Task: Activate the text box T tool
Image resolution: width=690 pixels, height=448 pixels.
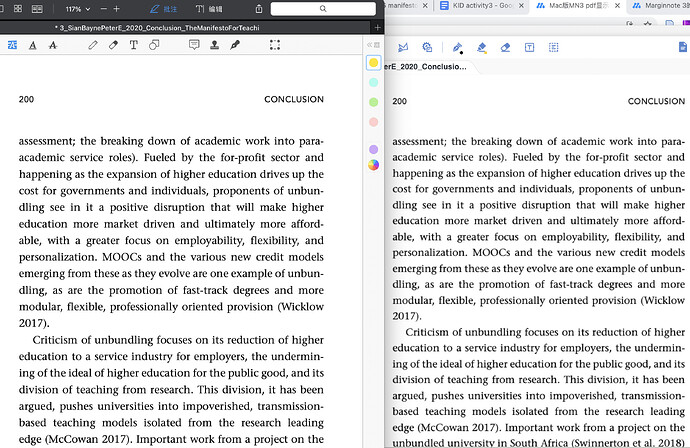Action: (133, 45)
